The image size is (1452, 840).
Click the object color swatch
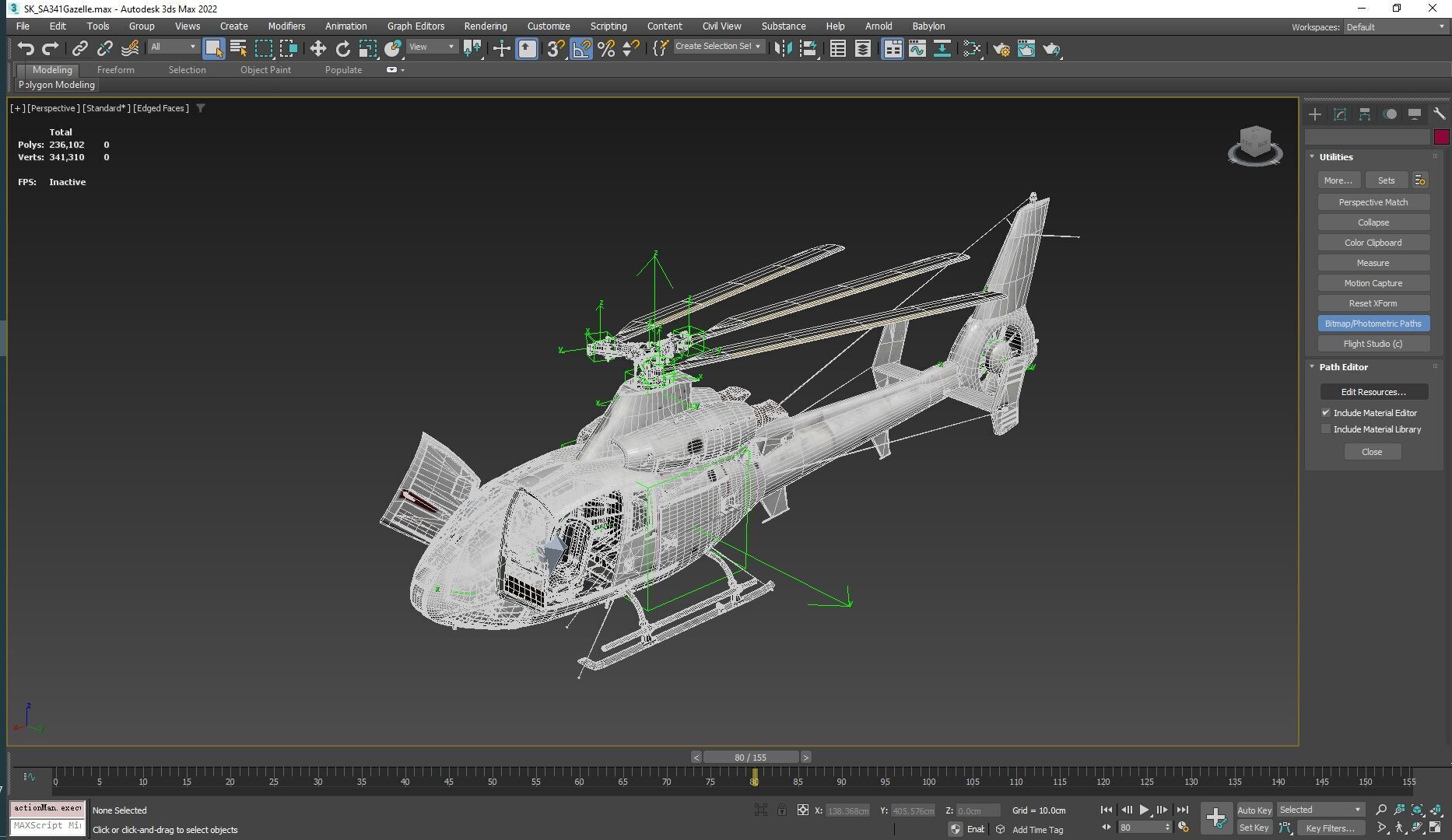1441,137
